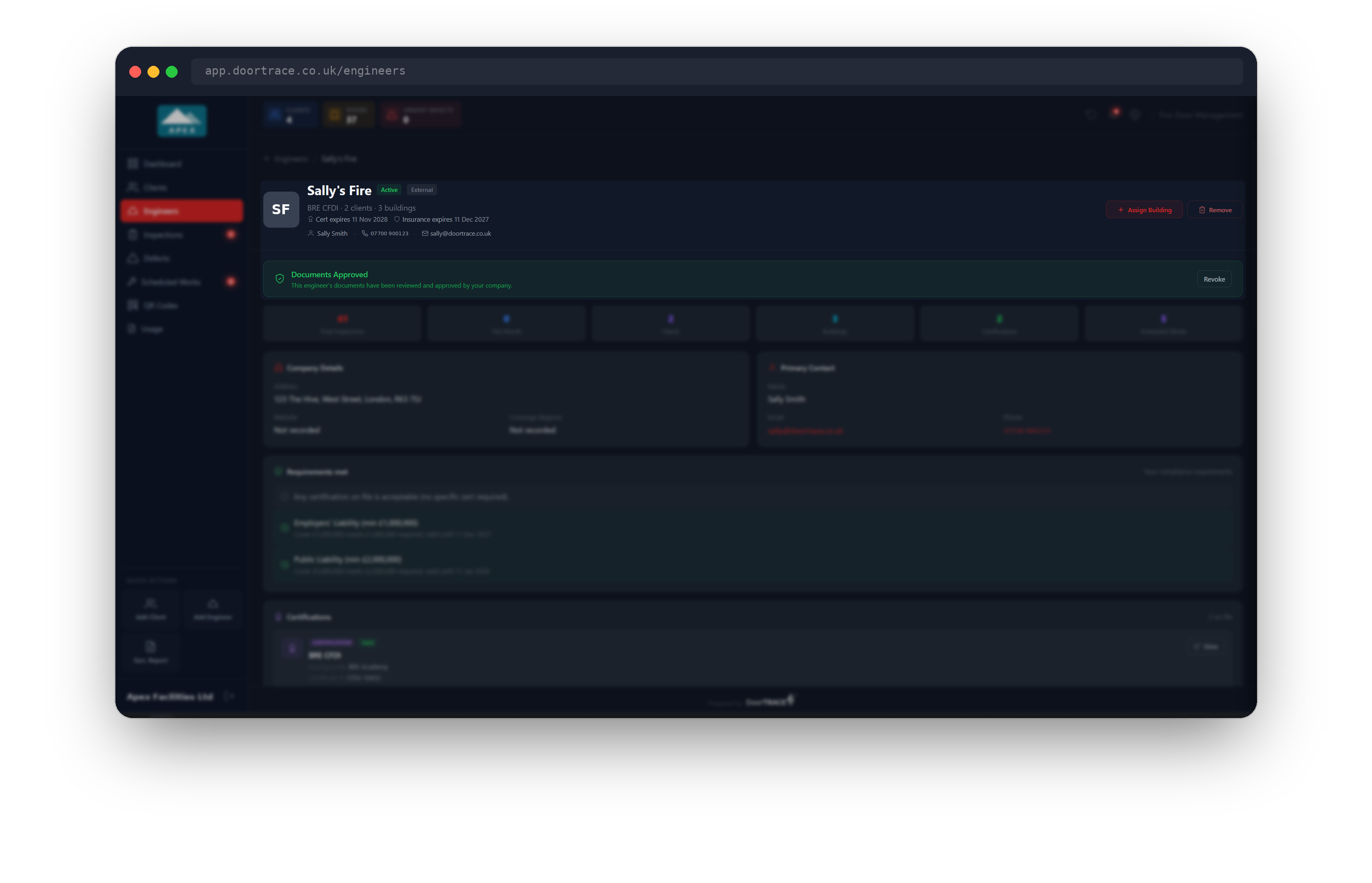Focus the app.doortrace.co.uk/engineers address bar
The width and height of the screenshot is (1372, 883).
coord(717,71)
